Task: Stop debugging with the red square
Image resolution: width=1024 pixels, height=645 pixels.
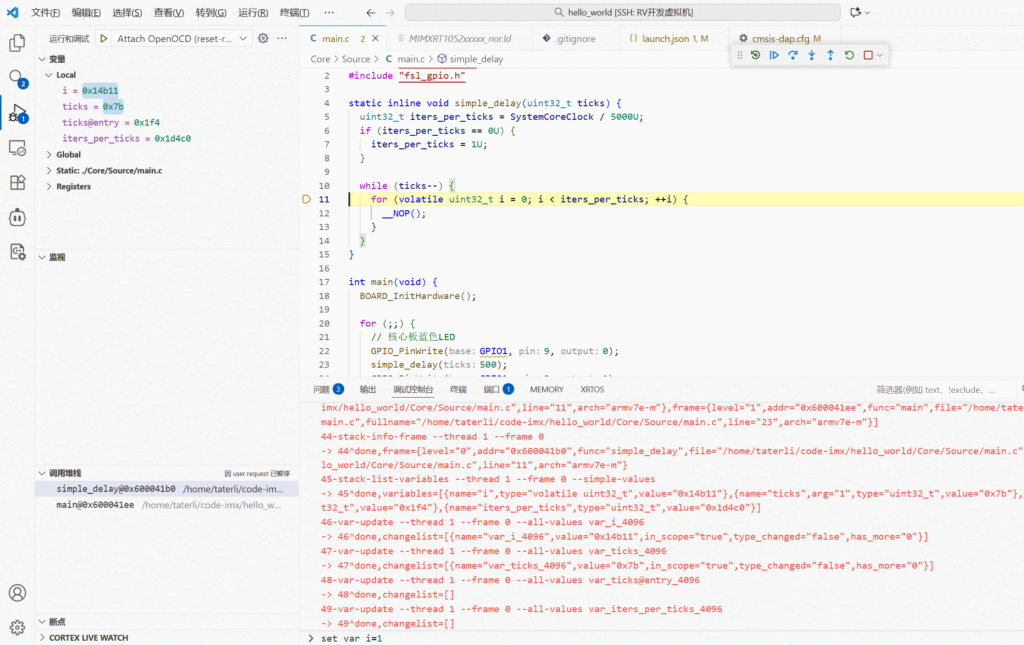Action: (868, 55)
